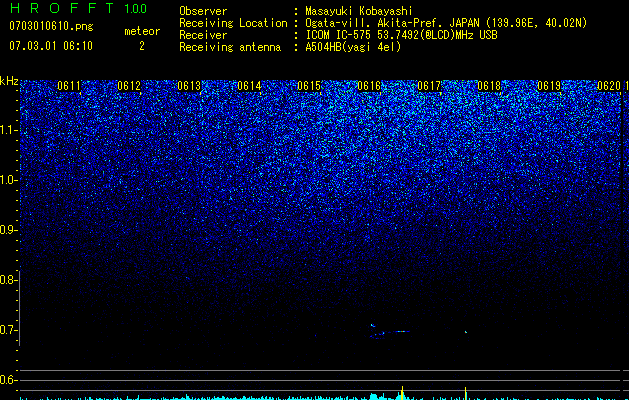Click the 1.1 kHz axis tick label

8,130
